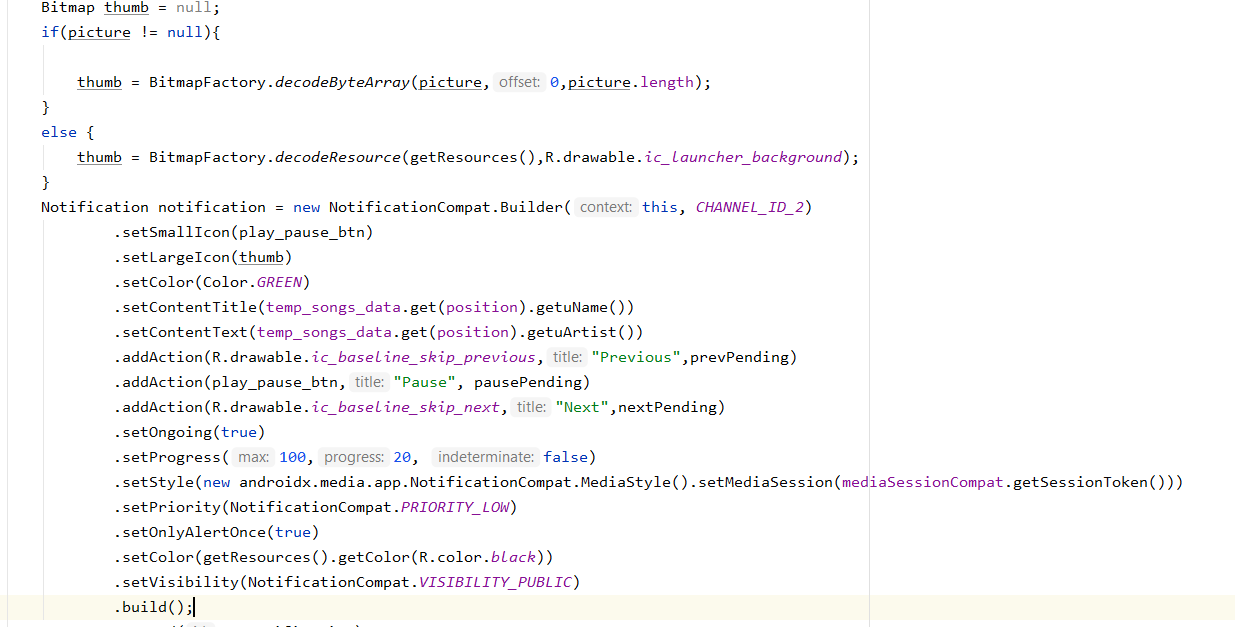Image resolution: width=1235 pixels, height=627 pixels.
Task: Click the 'this' keyword
Action: 660,207
